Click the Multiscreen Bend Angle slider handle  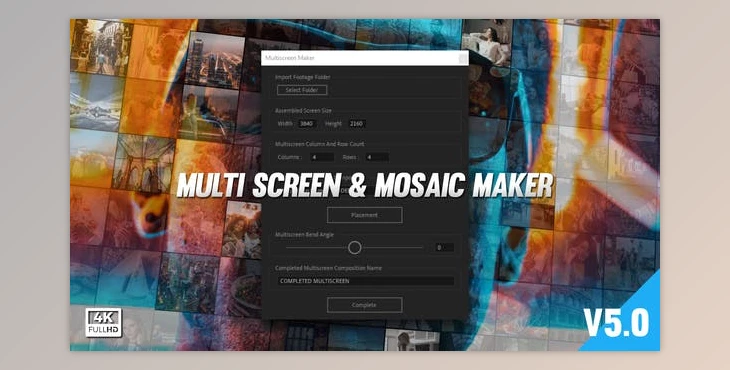(354, 248)
